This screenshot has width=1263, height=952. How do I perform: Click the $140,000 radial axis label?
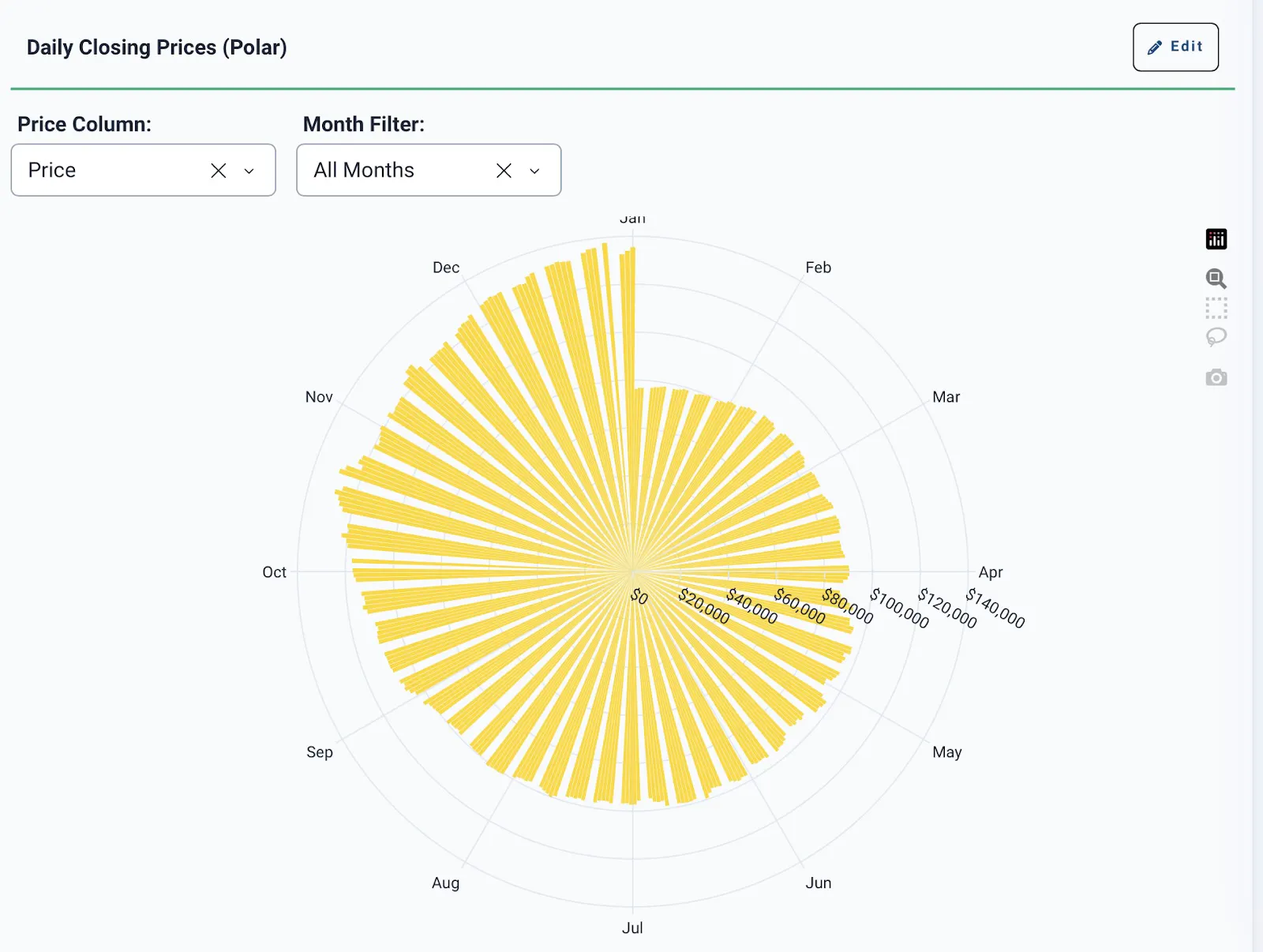(993, 606)
